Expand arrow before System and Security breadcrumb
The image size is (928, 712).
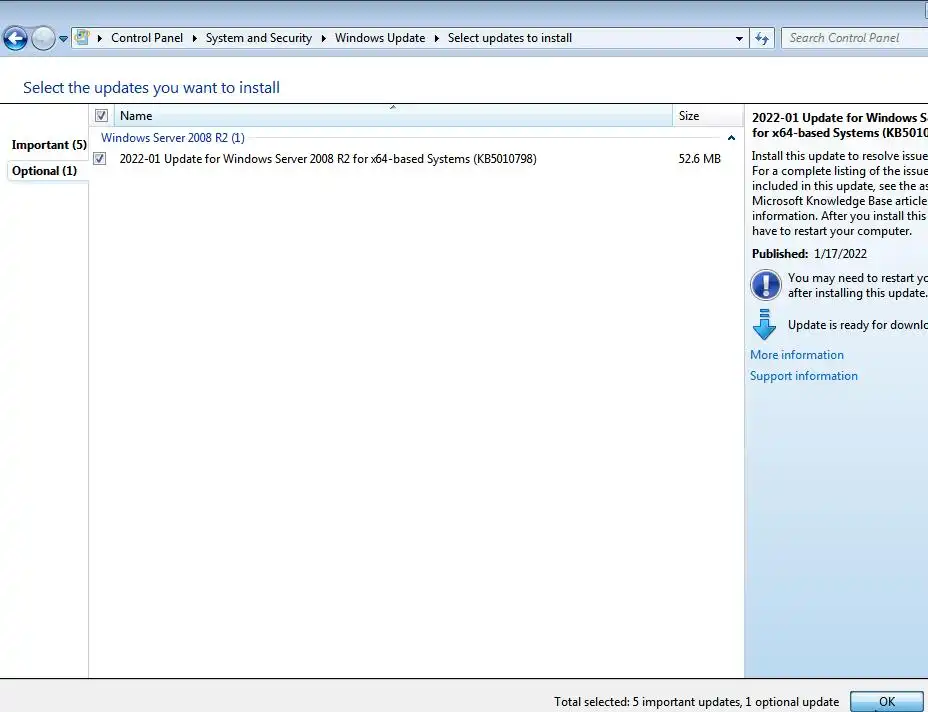194,38
